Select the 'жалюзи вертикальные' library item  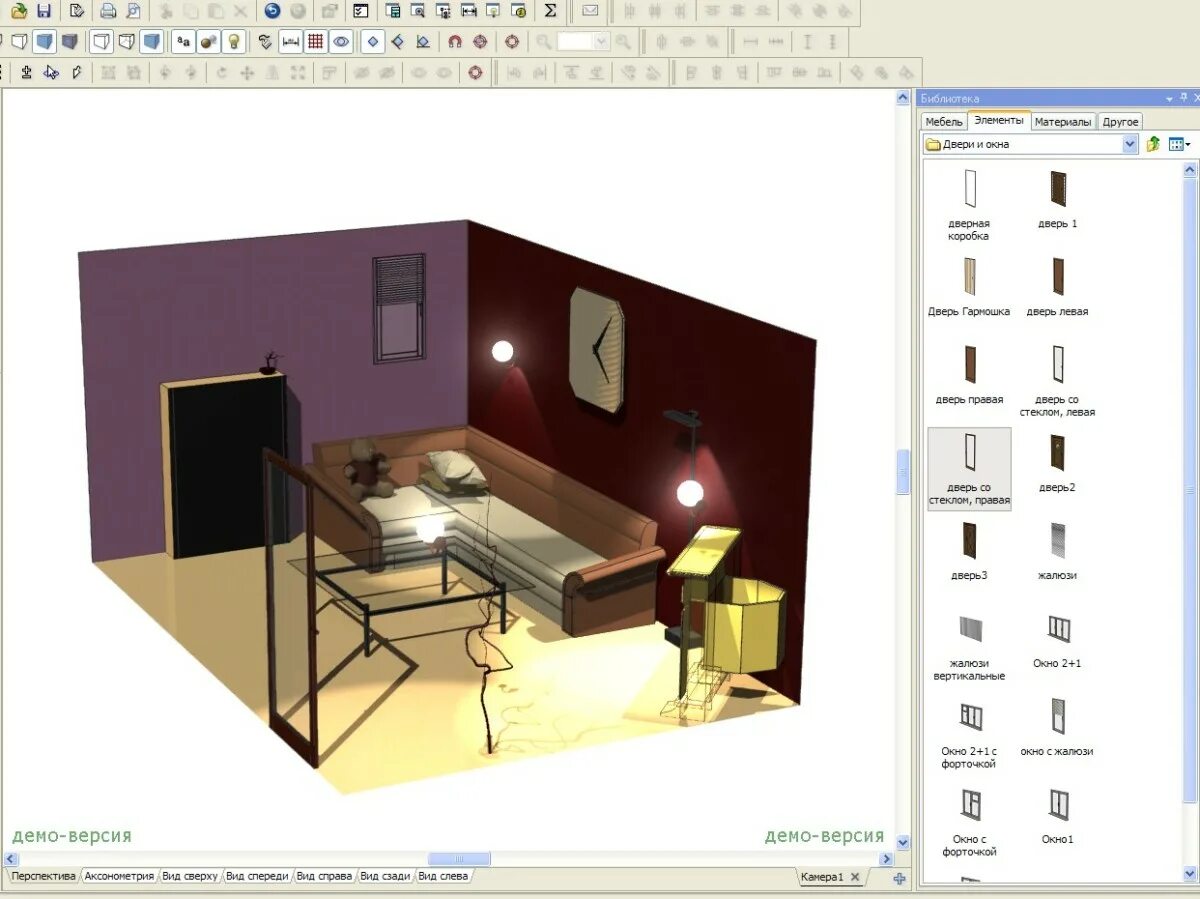[x=969, y=647]
